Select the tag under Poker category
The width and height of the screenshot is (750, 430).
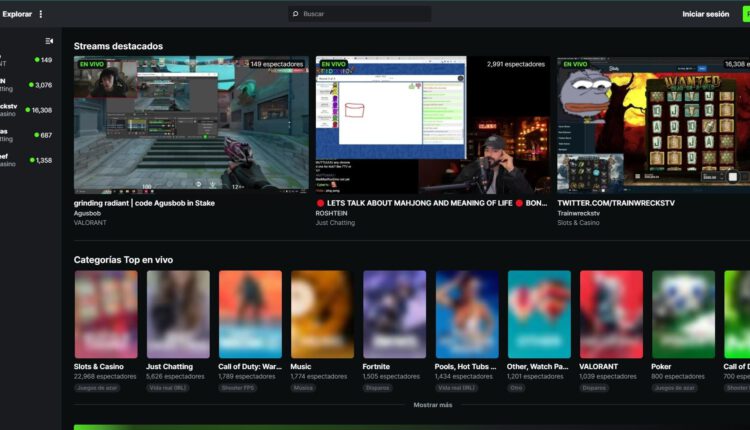[x=674, y=388]
